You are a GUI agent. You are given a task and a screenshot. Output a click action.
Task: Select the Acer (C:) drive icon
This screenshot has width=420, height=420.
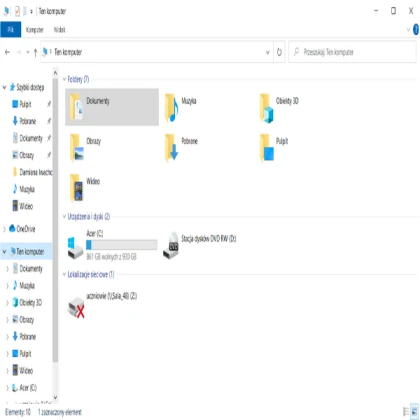pyautogui.click(x=75, y=248)
